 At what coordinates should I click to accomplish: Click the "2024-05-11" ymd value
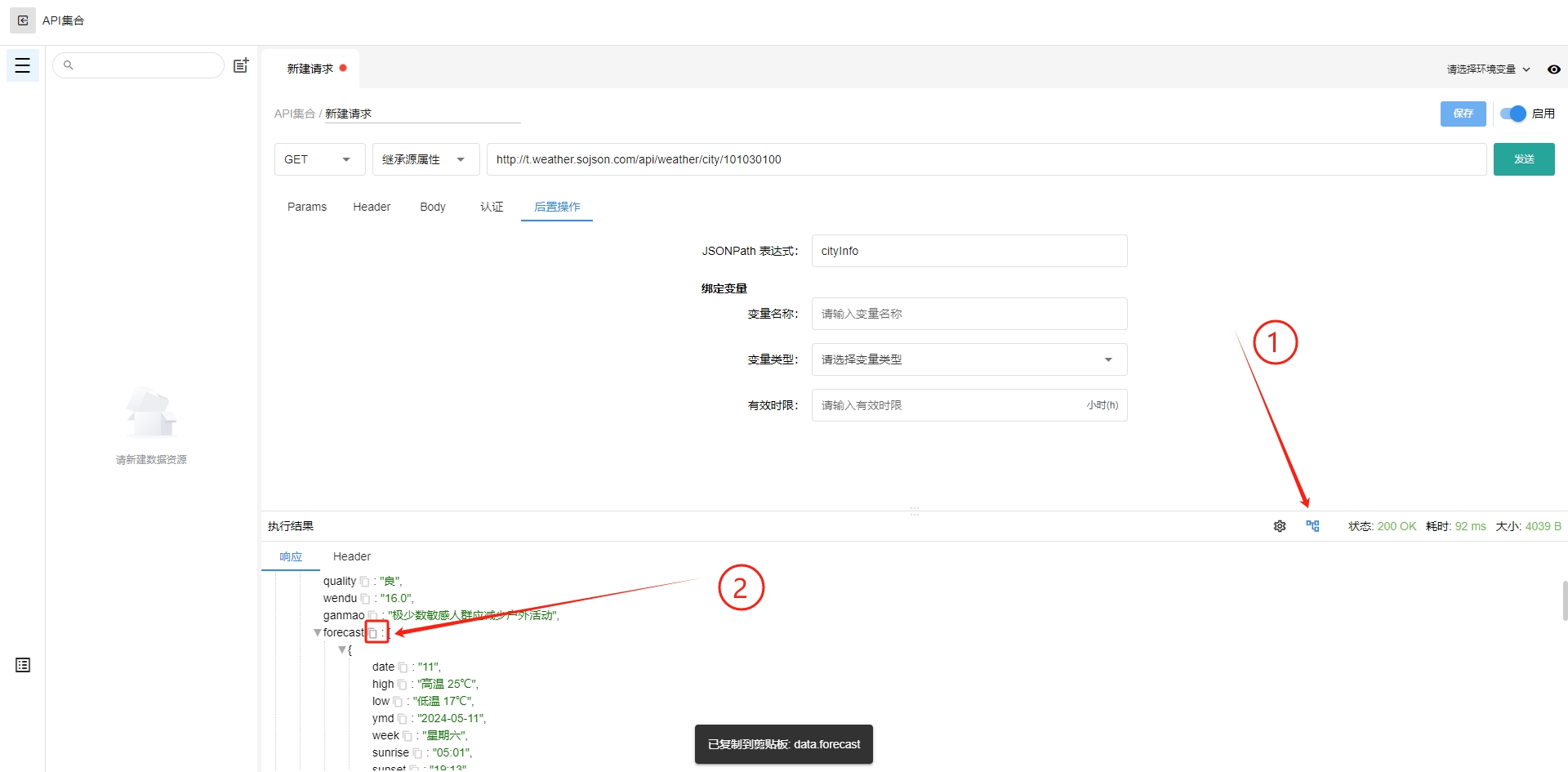pyautogui.click(x=450, y=719)
